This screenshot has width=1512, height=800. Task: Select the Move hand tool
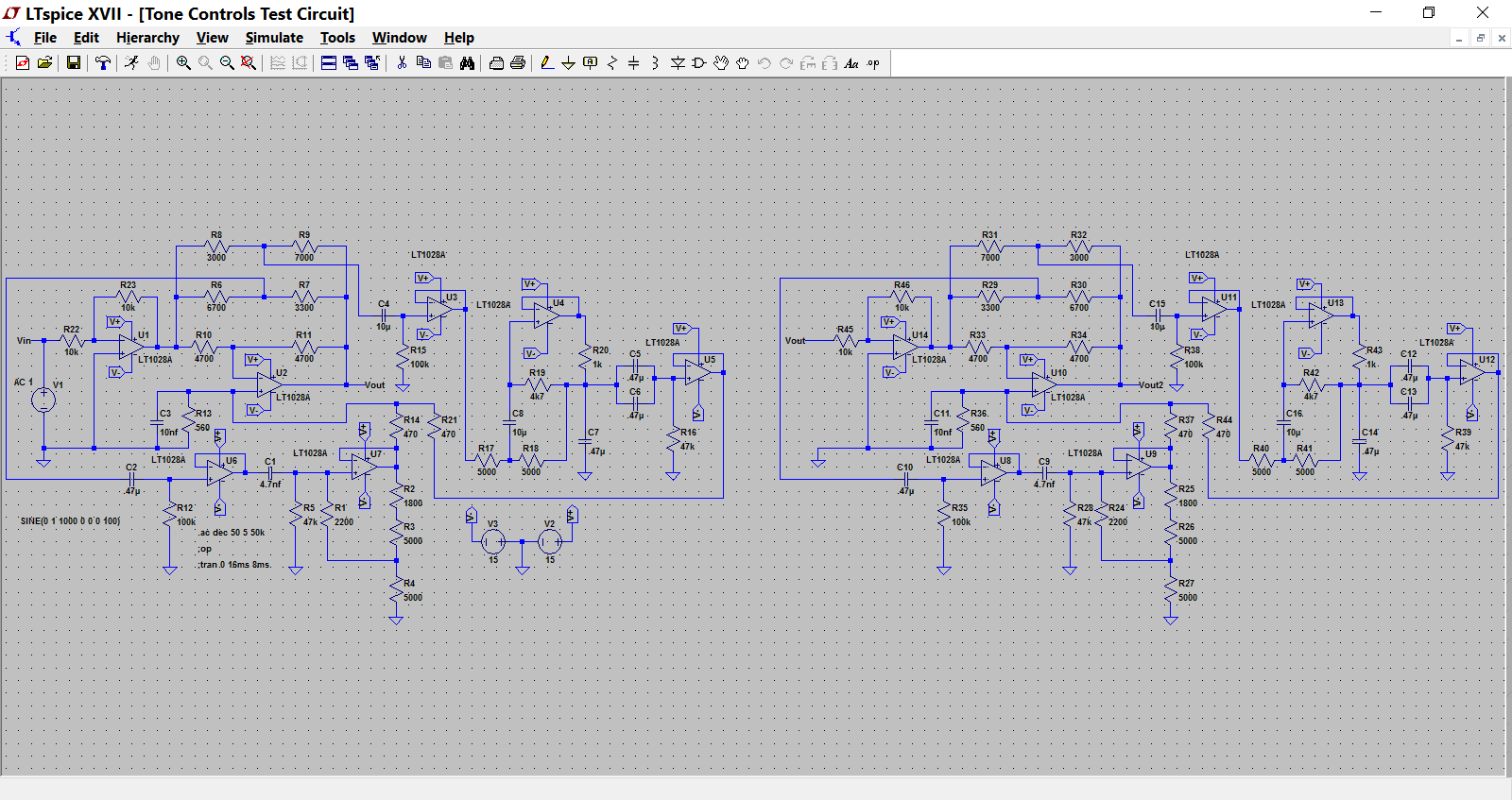(x=721, y=63)
